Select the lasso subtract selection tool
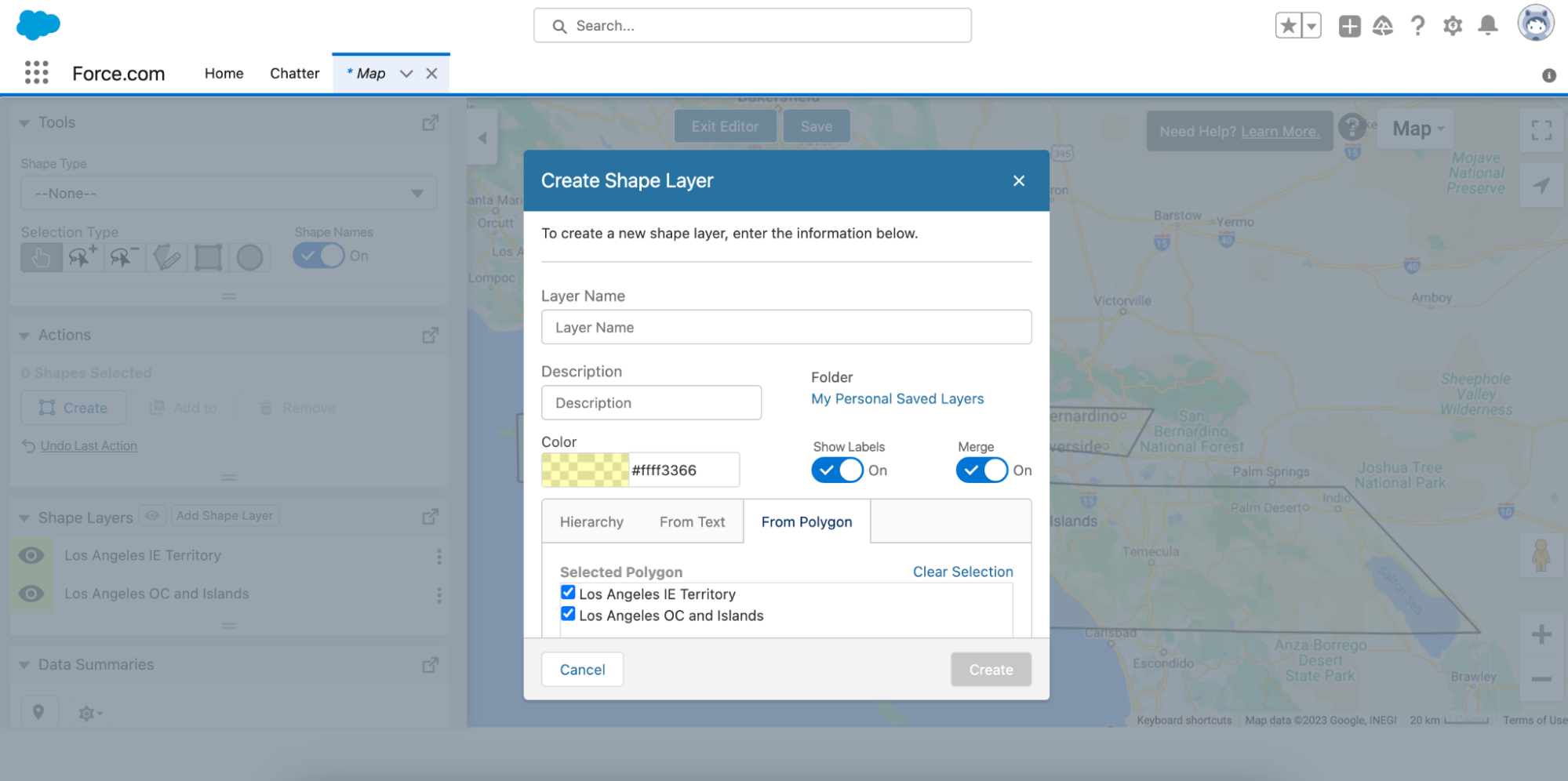Screen dimensions: 1568x781 tap(124, 257)
